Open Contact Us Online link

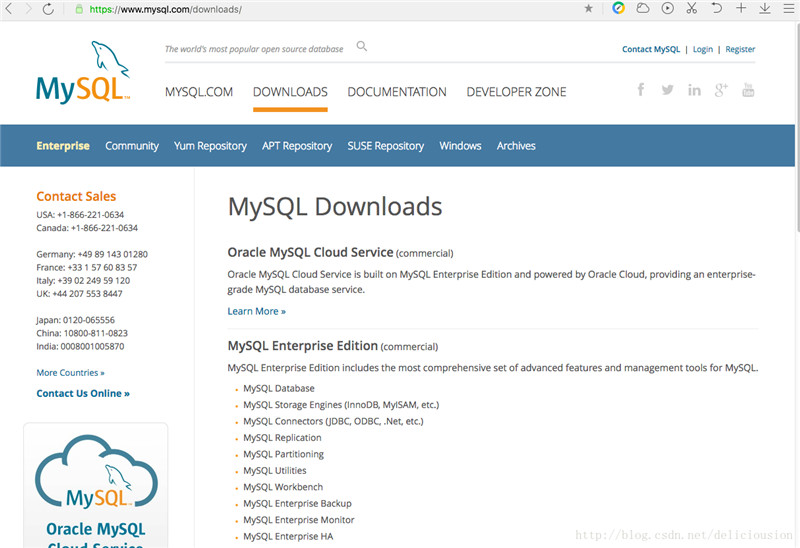(x=83, y=393)
